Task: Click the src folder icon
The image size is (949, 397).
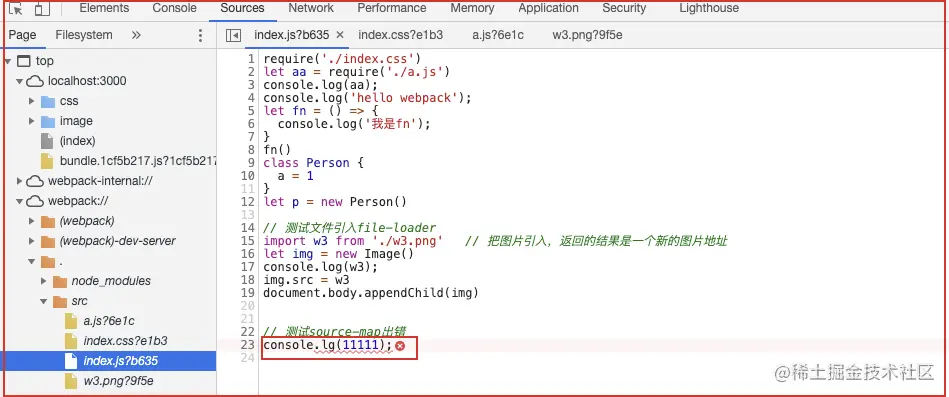Action: pos(60,301)
